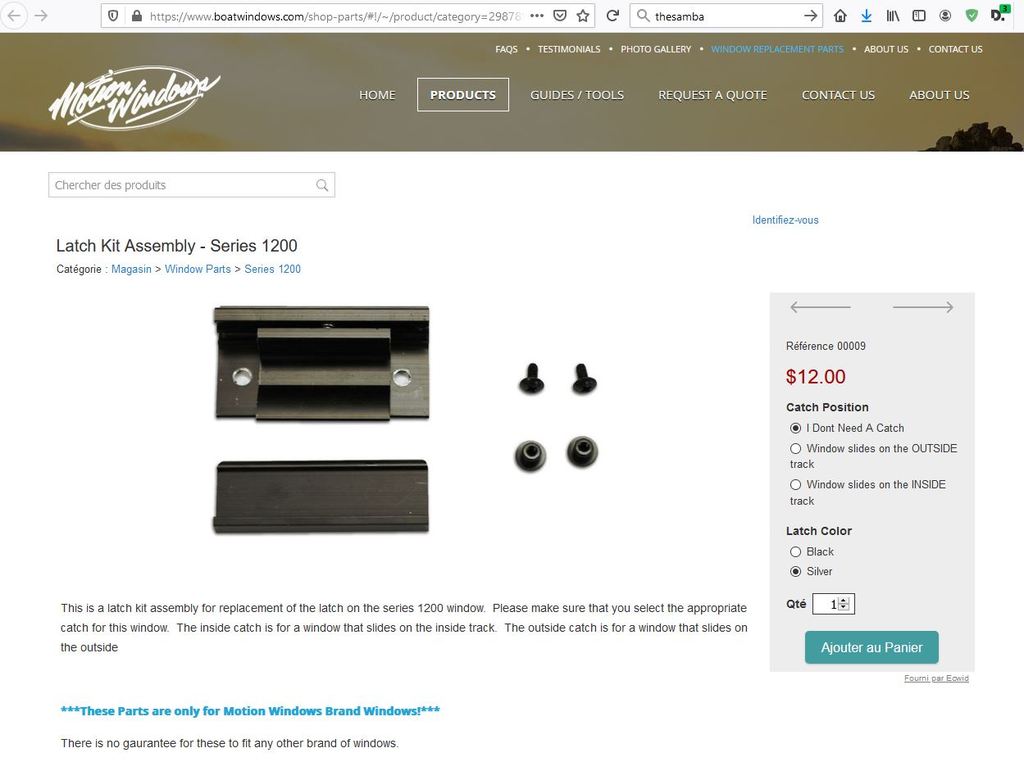This screenshot has height=771, width=1024.
Task: Open the Firefox home page icon
Action: (x=840, y=16)
